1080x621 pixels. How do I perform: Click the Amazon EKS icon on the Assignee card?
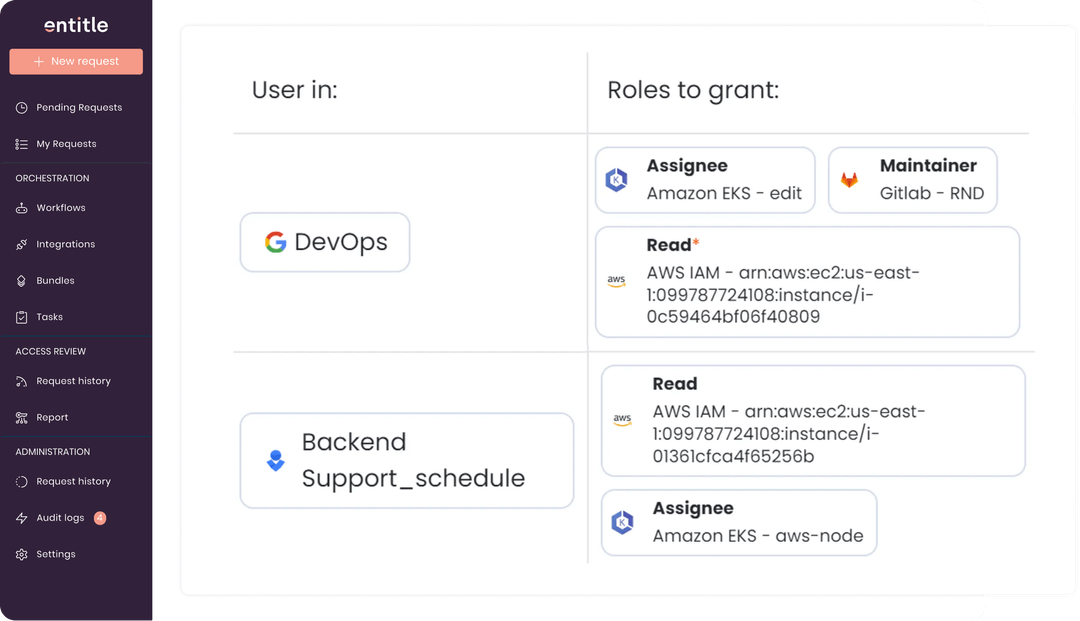pos(616,180)
